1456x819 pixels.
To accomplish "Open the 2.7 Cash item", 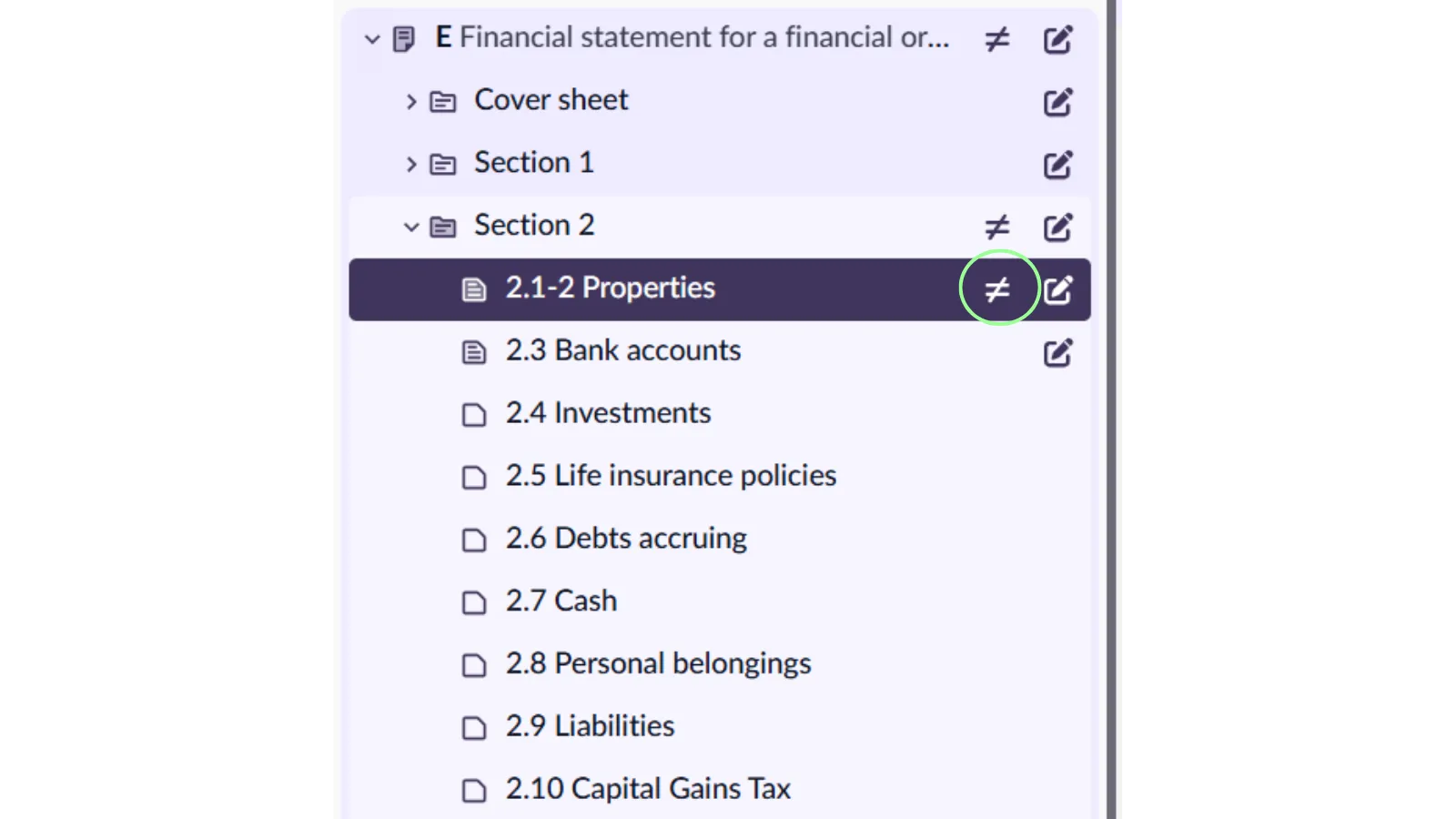I will click(x=561, y=602).
